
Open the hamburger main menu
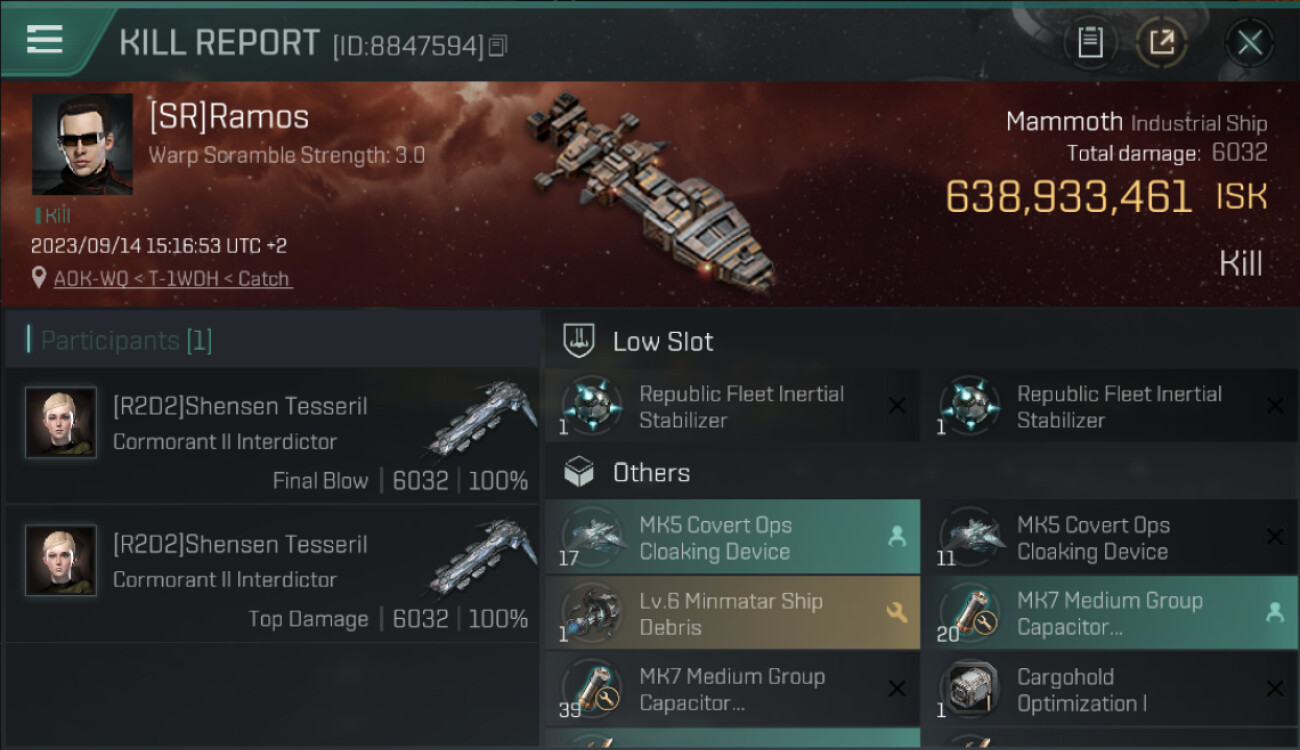(x=45, y=40)
